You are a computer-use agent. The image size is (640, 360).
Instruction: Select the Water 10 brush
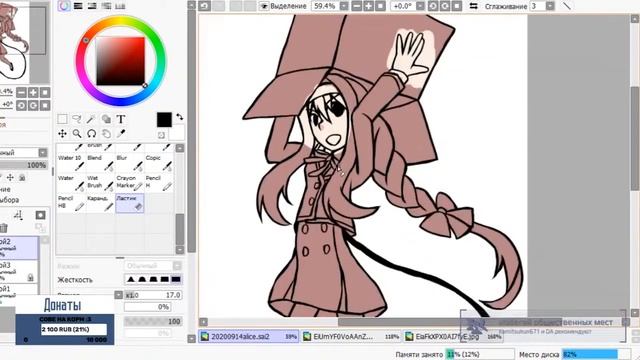[x=71, y=162]
